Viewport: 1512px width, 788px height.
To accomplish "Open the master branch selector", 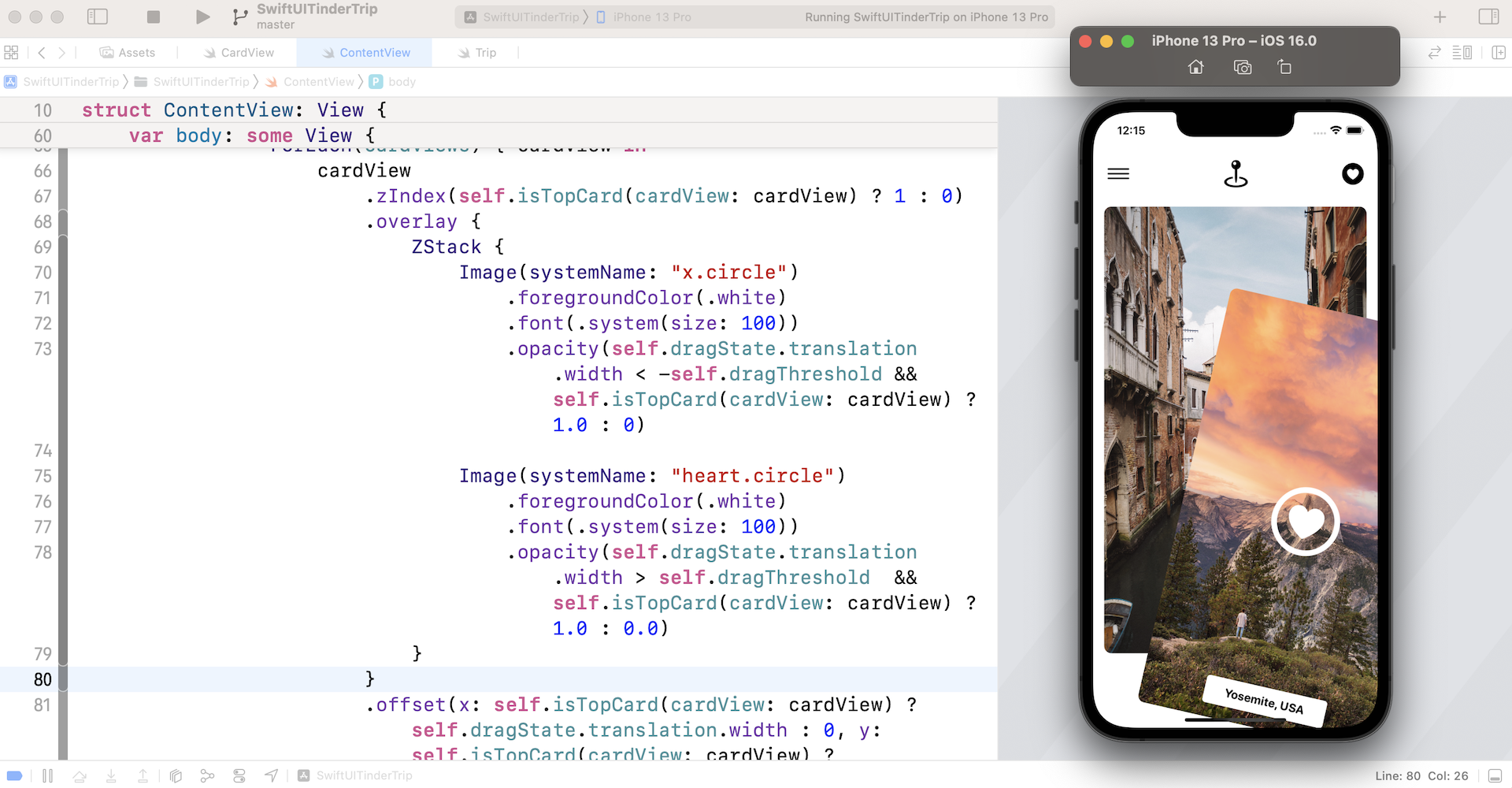I will coord(275,25).
